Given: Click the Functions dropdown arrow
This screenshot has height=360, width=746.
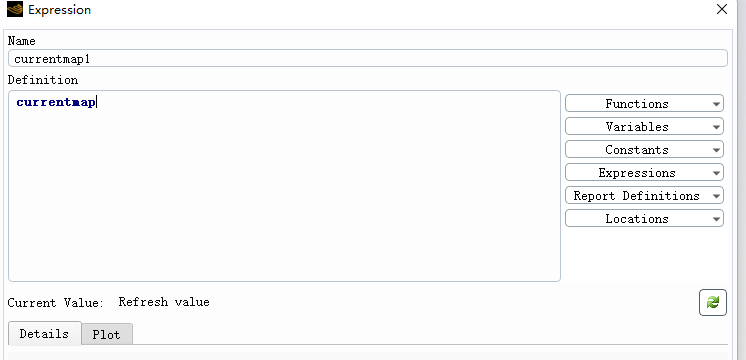Looking at the screenshot, I should (717, 104).
